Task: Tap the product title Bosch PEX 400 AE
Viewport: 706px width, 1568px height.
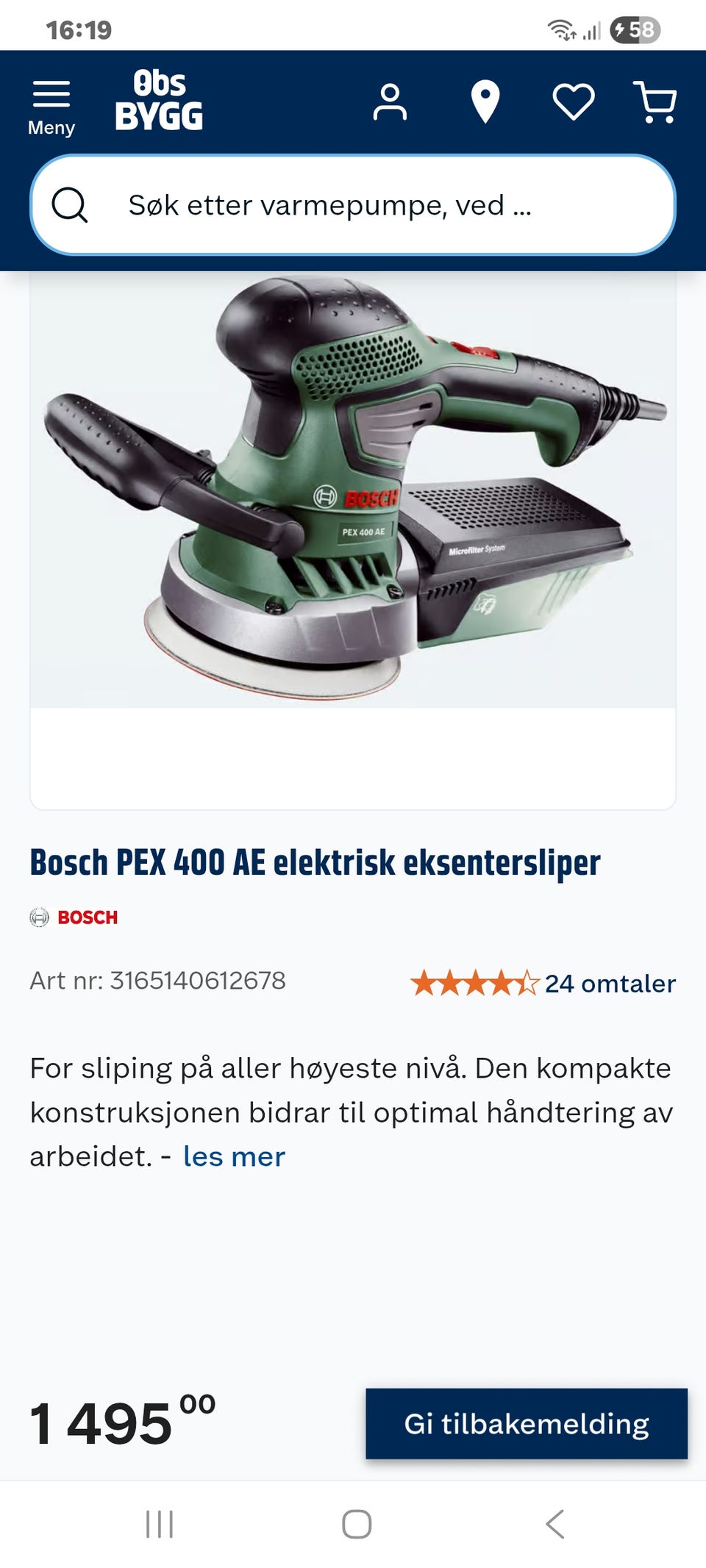Action: coord(315,862)
